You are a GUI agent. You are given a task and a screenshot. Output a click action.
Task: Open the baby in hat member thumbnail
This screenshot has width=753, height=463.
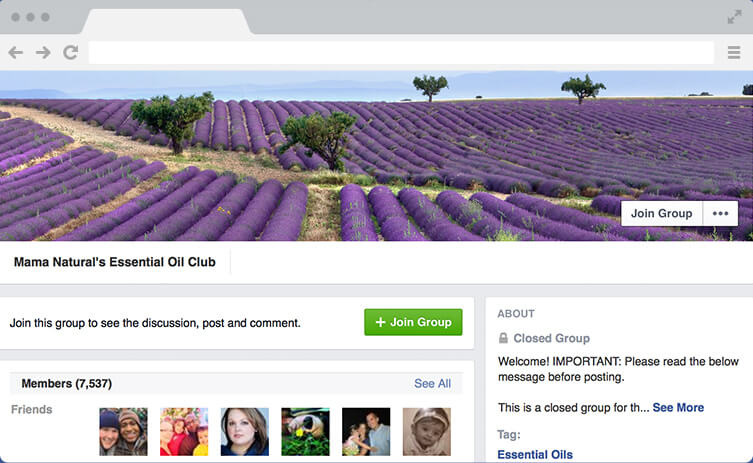point(427,432)
